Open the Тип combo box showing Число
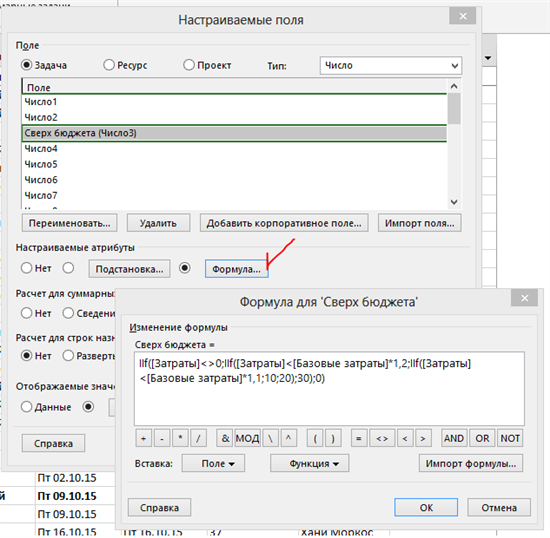This screenshot has height=538, width=550. (391, 66)
